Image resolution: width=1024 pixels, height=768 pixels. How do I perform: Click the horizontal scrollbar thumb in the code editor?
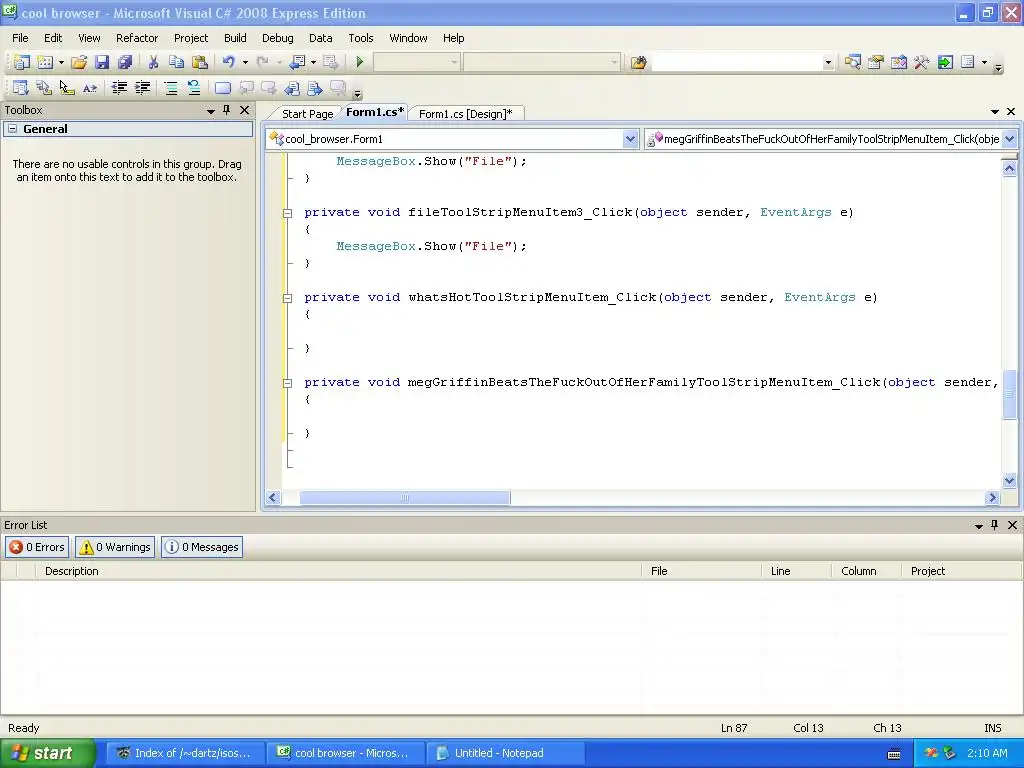point(404,498)
